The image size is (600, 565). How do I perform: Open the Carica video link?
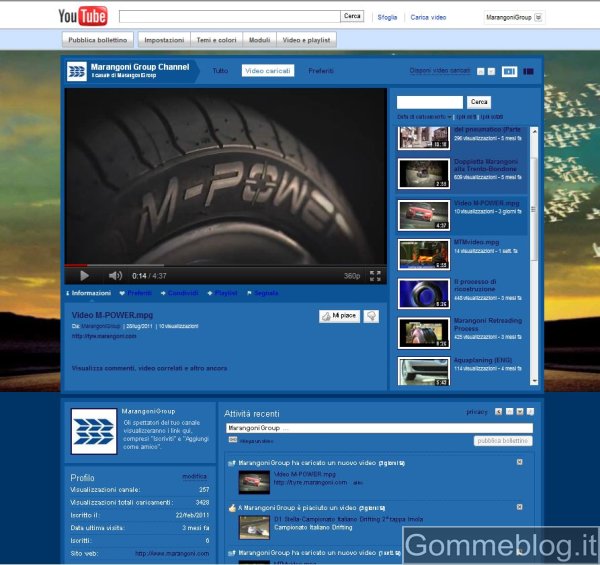(428, 17)
